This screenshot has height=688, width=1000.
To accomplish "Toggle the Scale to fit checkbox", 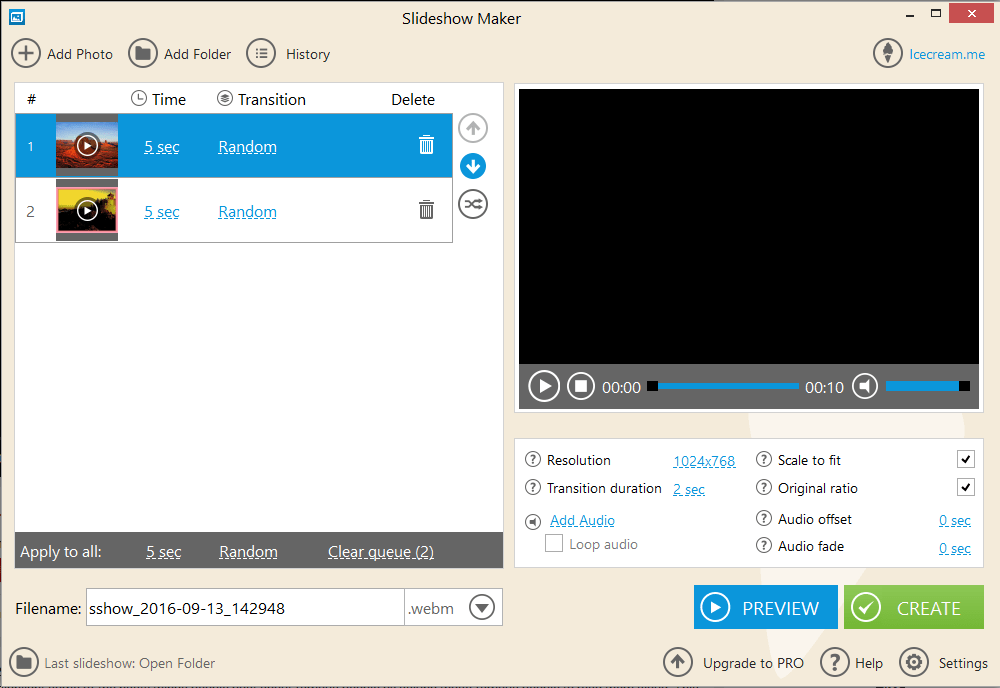I will click(x=965, y=459).
